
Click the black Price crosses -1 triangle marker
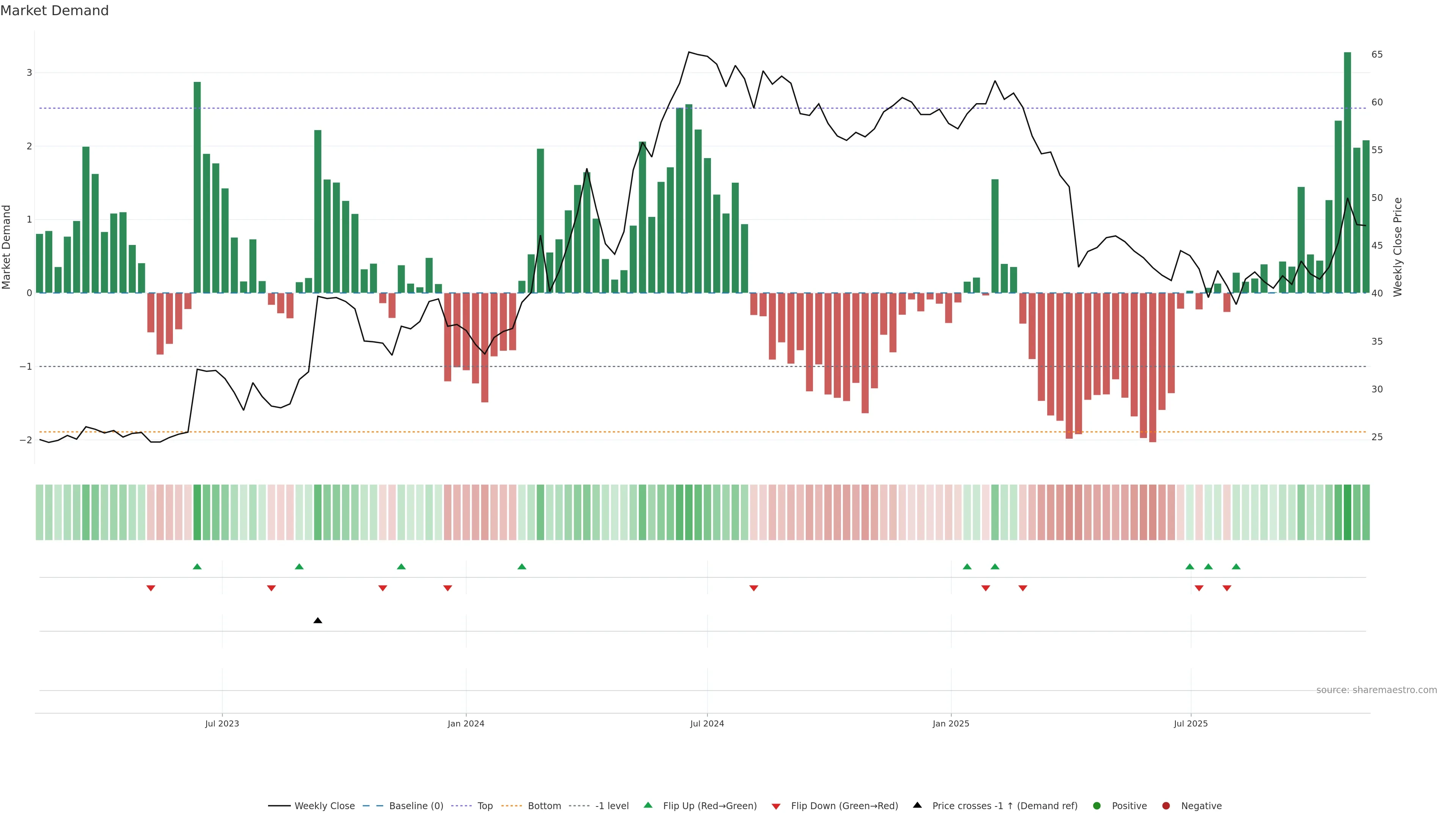point(318,621)
